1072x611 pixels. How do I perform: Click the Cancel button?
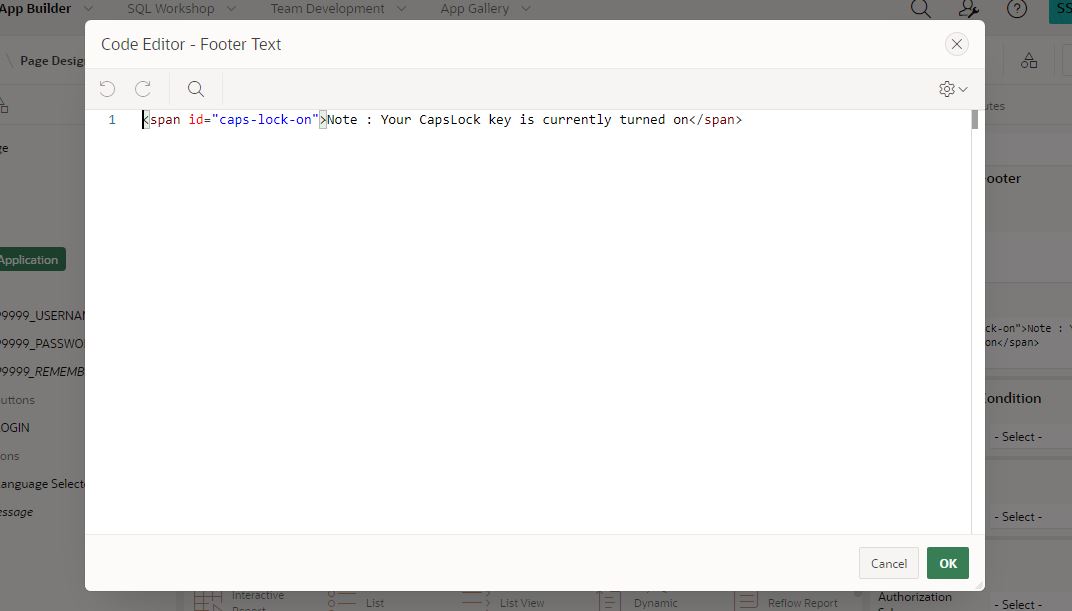(x=889, y=563)
